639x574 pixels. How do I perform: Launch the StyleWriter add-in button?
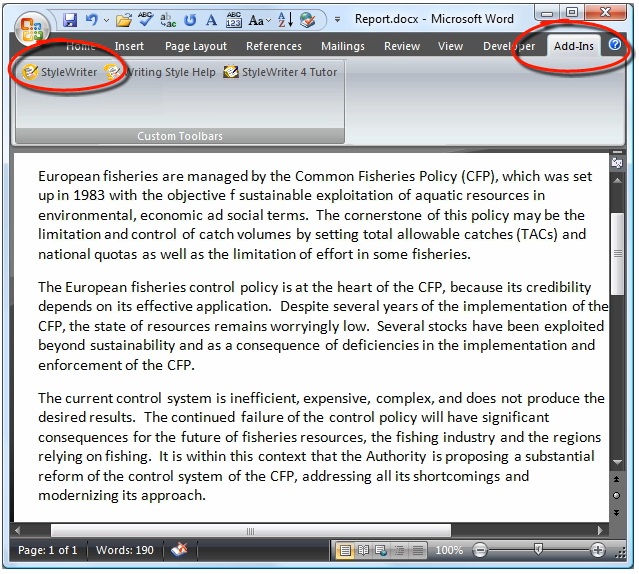[59, 72]
